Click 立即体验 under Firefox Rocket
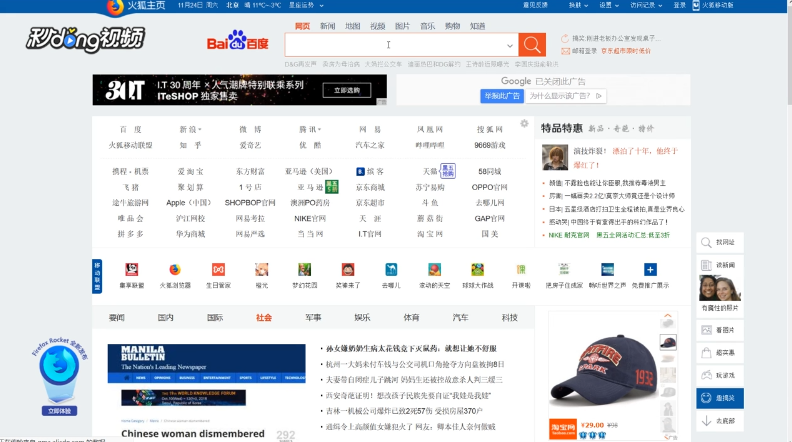This screenshot has width=792, height=442. tap(60, 411)
